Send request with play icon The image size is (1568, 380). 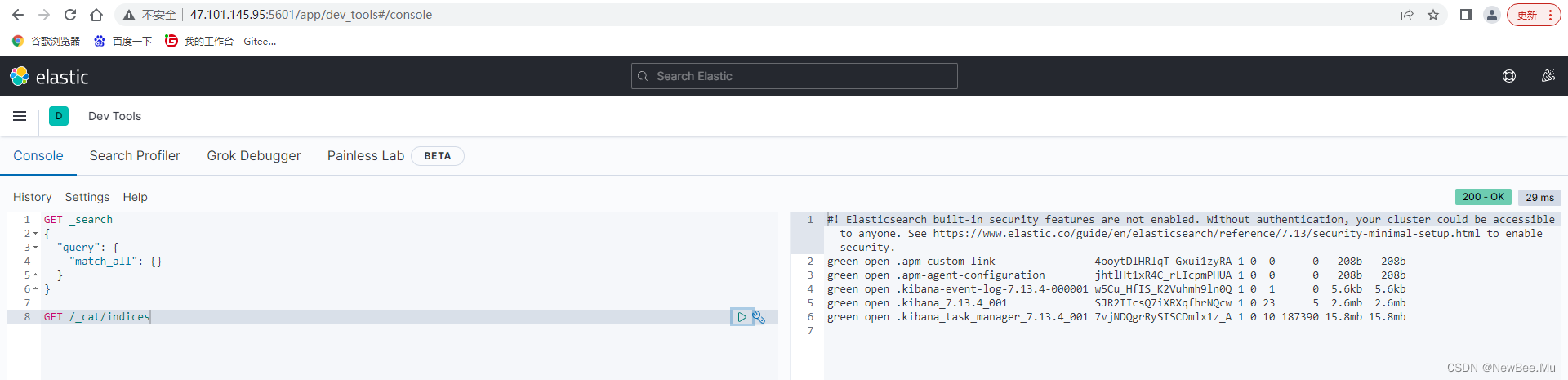point(742,317)
